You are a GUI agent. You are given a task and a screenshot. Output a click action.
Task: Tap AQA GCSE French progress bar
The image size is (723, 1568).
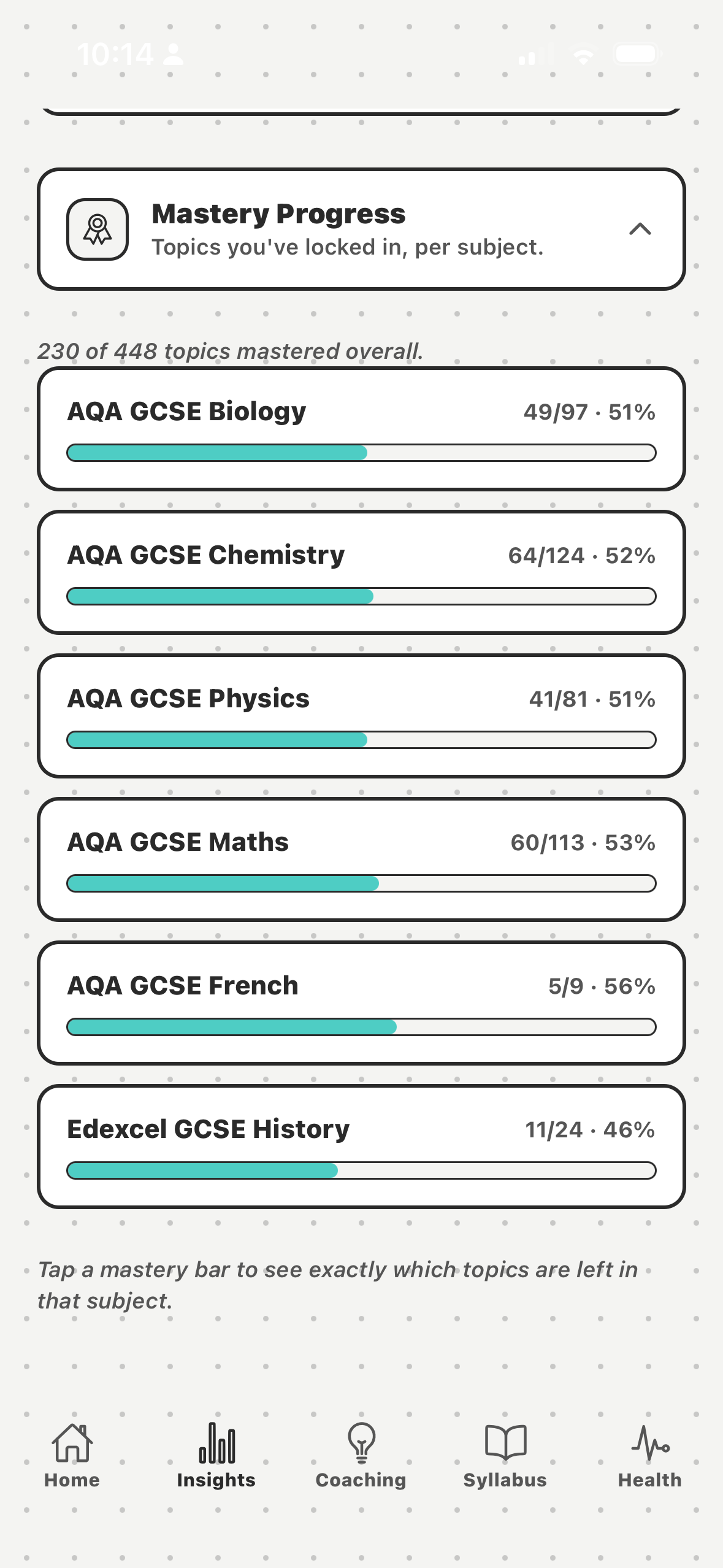(x=361, y=1027)
